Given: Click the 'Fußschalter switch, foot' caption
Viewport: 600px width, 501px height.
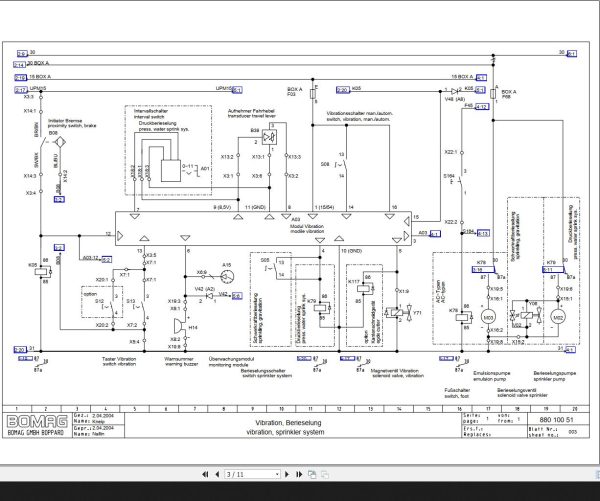Looking at the screenshot, I should click(x=457, y=393).
